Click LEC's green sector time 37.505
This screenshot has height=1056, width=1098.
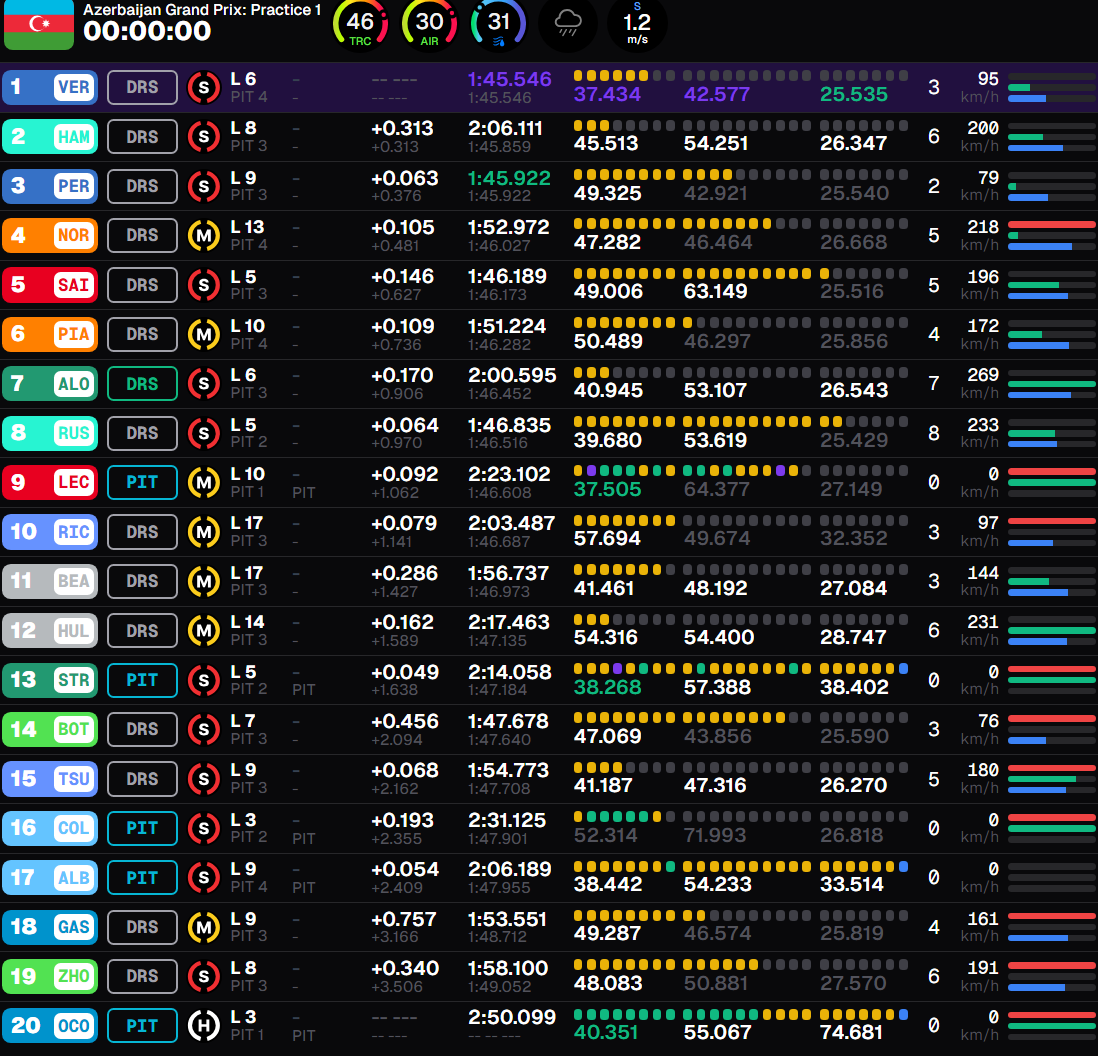[x=607, y=489]
